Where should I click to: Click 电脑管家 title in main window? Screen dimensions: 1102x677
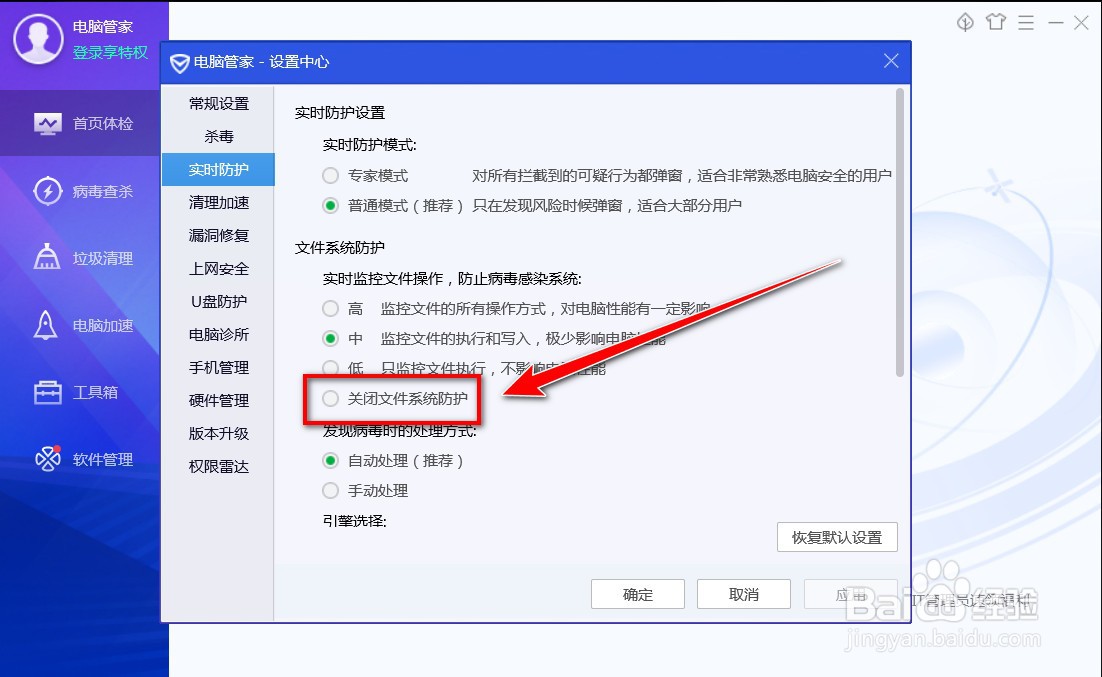point(103,27)
